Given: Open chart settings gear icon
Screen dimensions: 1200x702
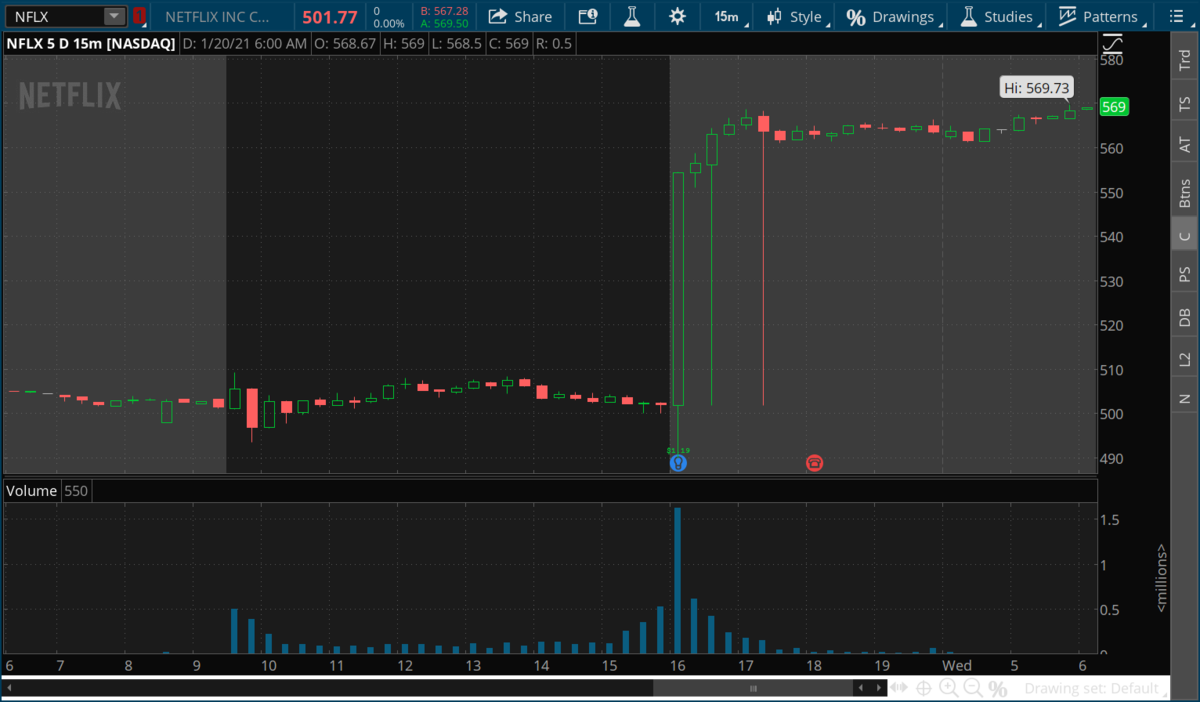Looking at the screenshot, I should (677, 16).
